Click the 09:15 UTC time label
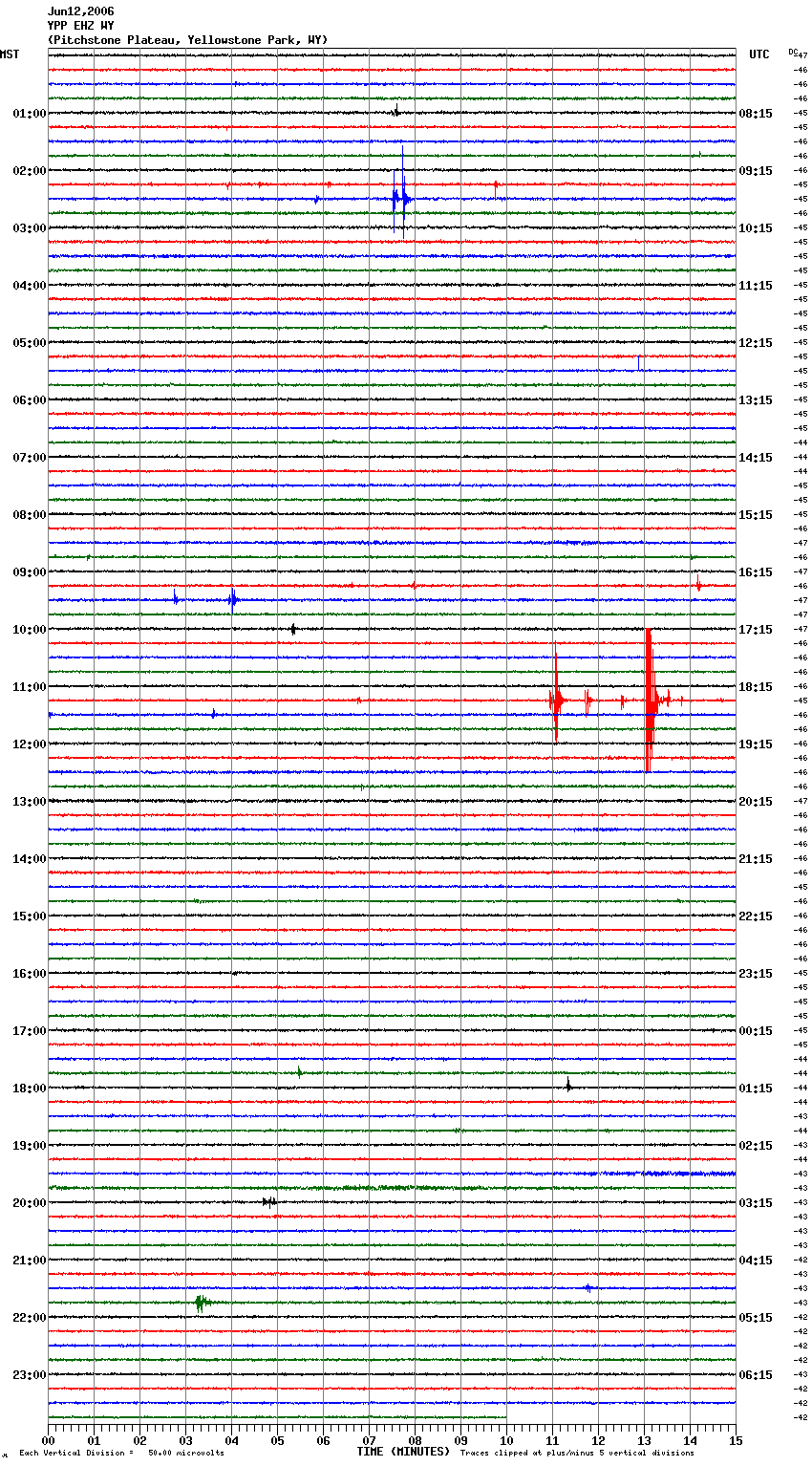Viewport: 812px width, 1466px height. pos(756,171)
